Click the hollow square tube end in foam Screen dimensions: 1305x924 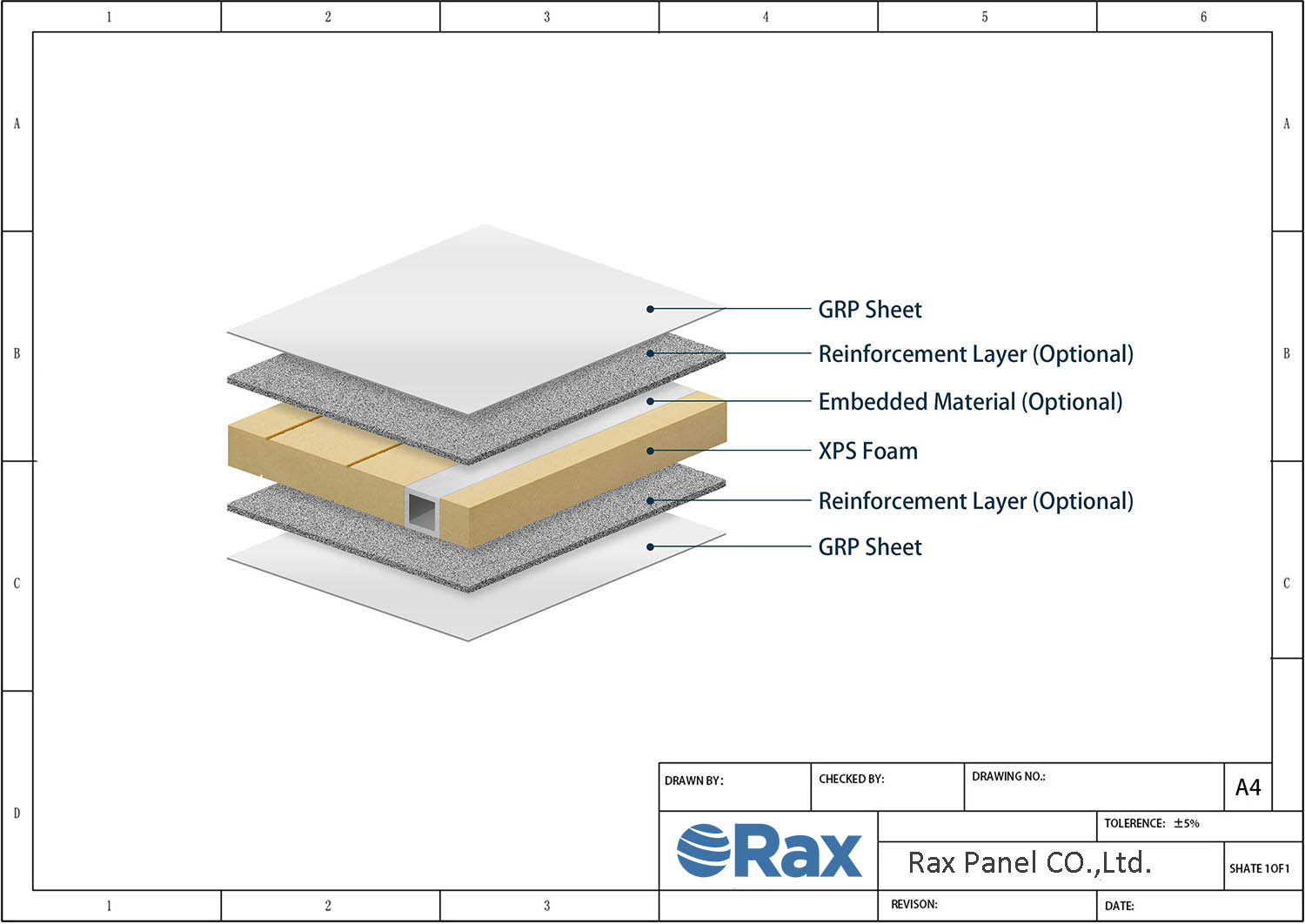[422, 509]
